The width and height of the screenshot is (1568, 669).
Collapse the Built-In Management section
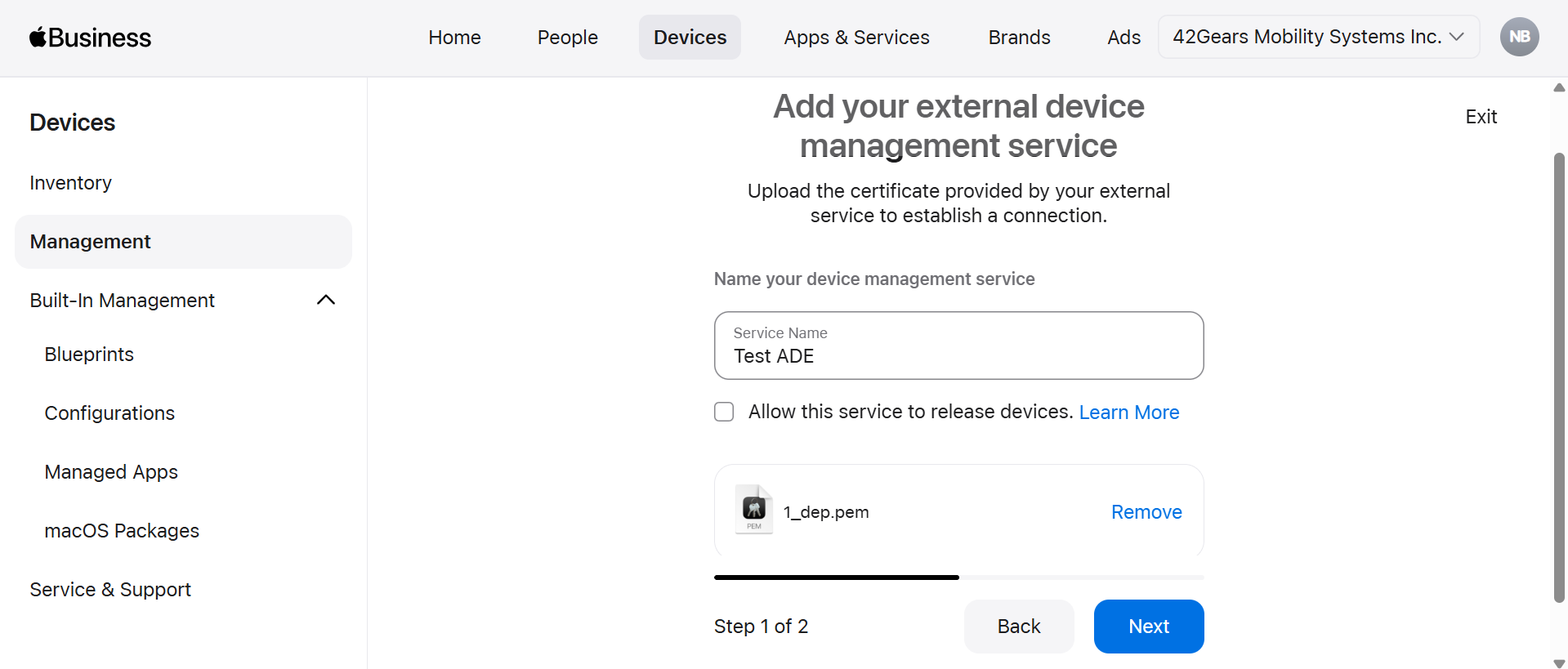click(x=325, y=300)
